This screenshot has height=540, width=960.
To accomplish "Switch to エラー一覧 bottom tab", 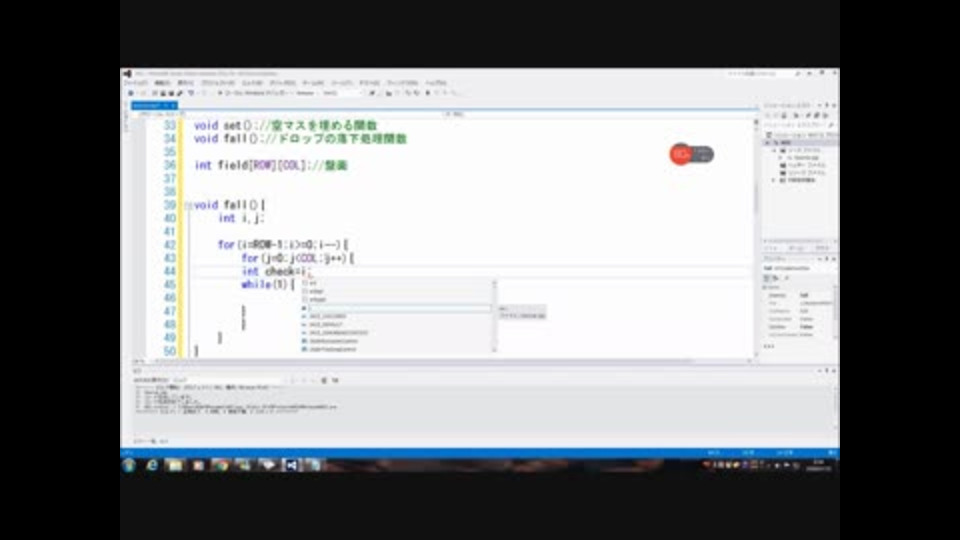I will click(x=143, y=441).
